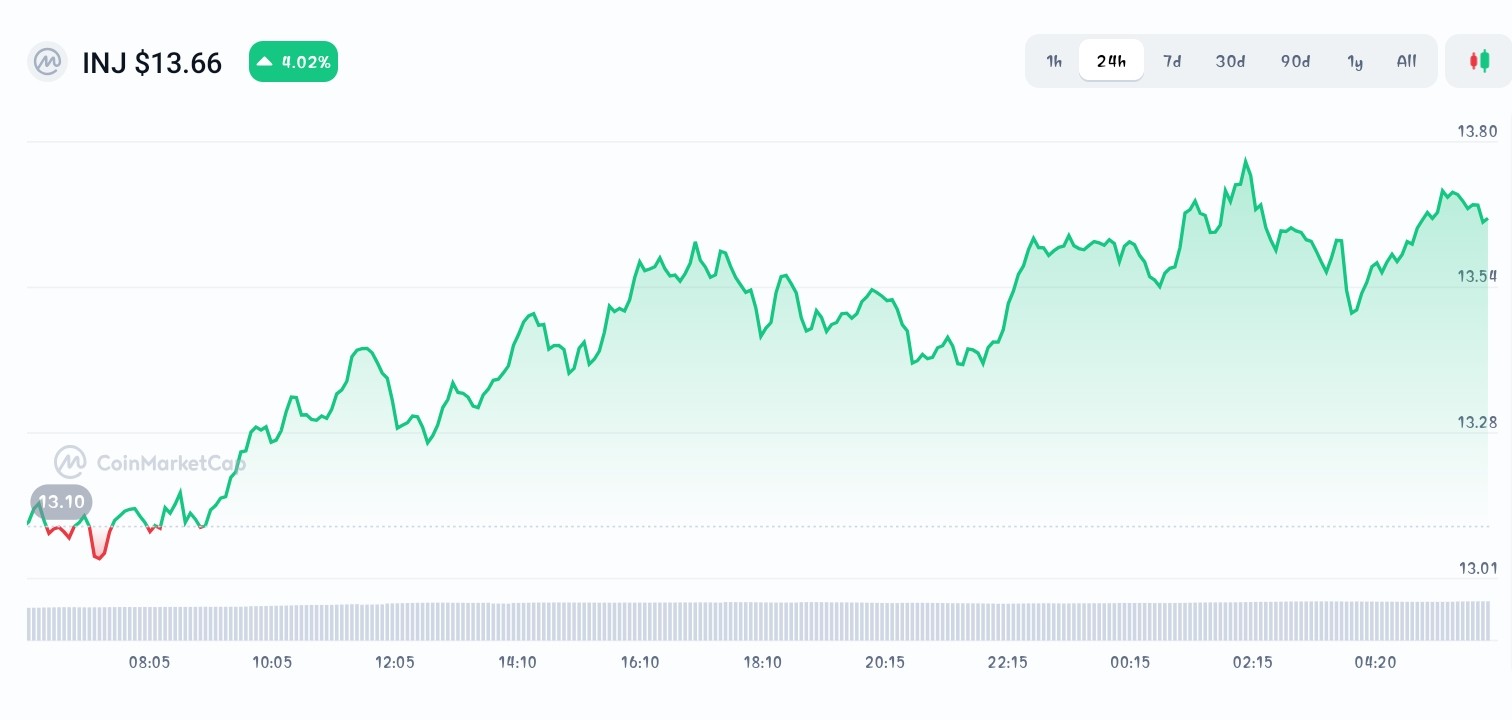Select the All time range tab
1512x720 pixels.
(1407, 61)
